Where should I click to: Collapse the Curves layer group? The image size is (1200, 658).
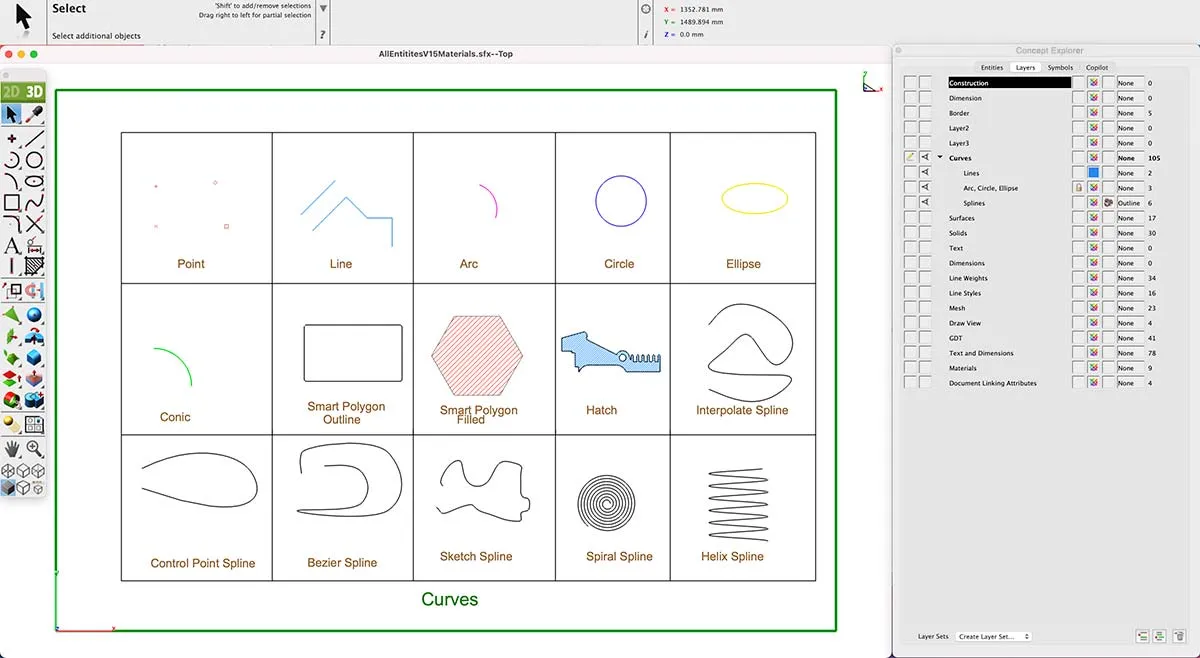click(940, 158)
